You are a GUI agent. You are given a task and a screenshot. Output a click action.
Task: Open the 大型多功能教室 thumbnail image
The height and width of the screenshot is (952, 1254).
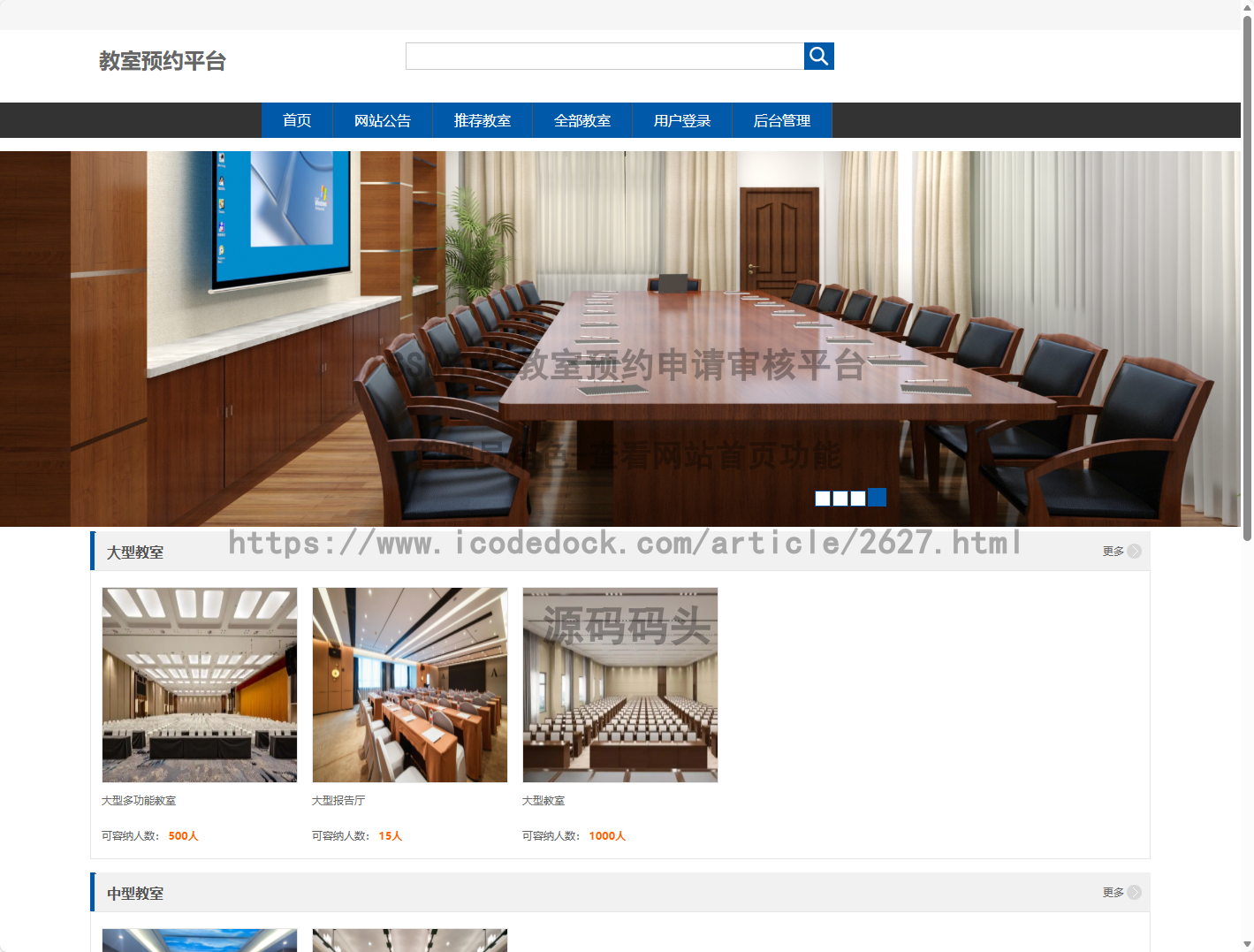[200, 685]
